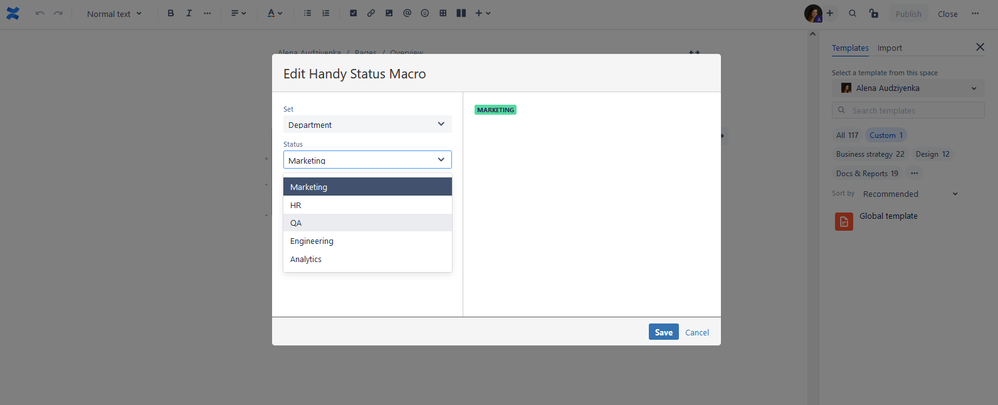Image resolution: width=998 pixels, height=405 pixels.
Task: Open the Normal text style dropdown
Action: click(115, 13)
